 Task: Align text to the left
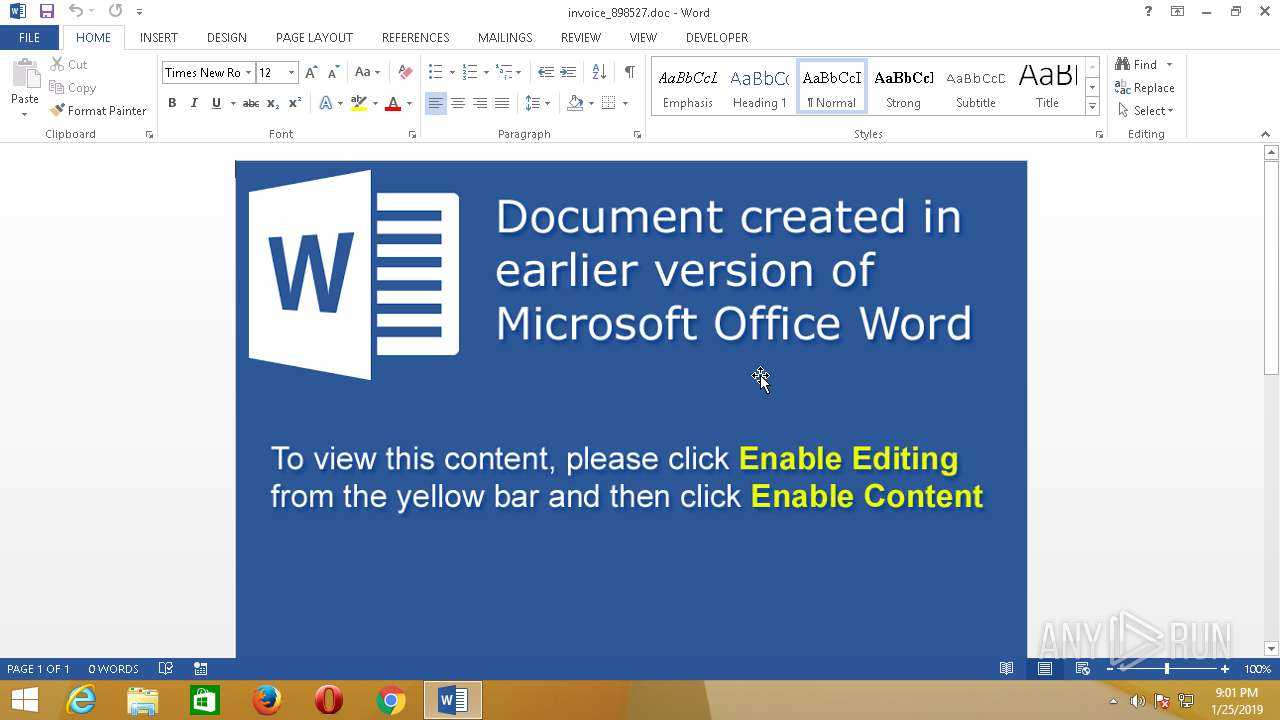[x=436, y=103]
